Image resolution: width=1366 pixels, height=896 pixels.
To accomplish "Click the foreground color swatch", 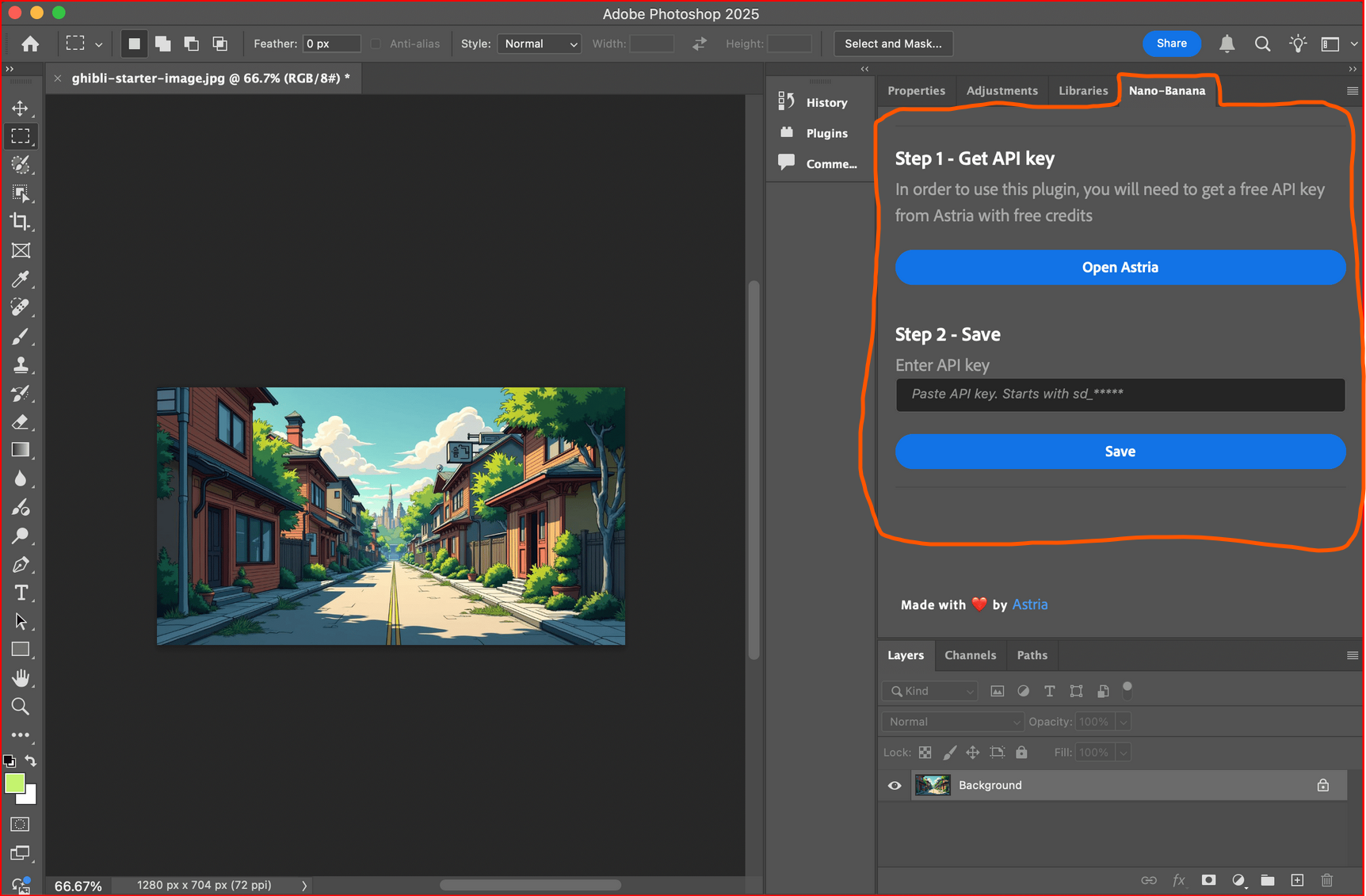I will tap(14, 783).
